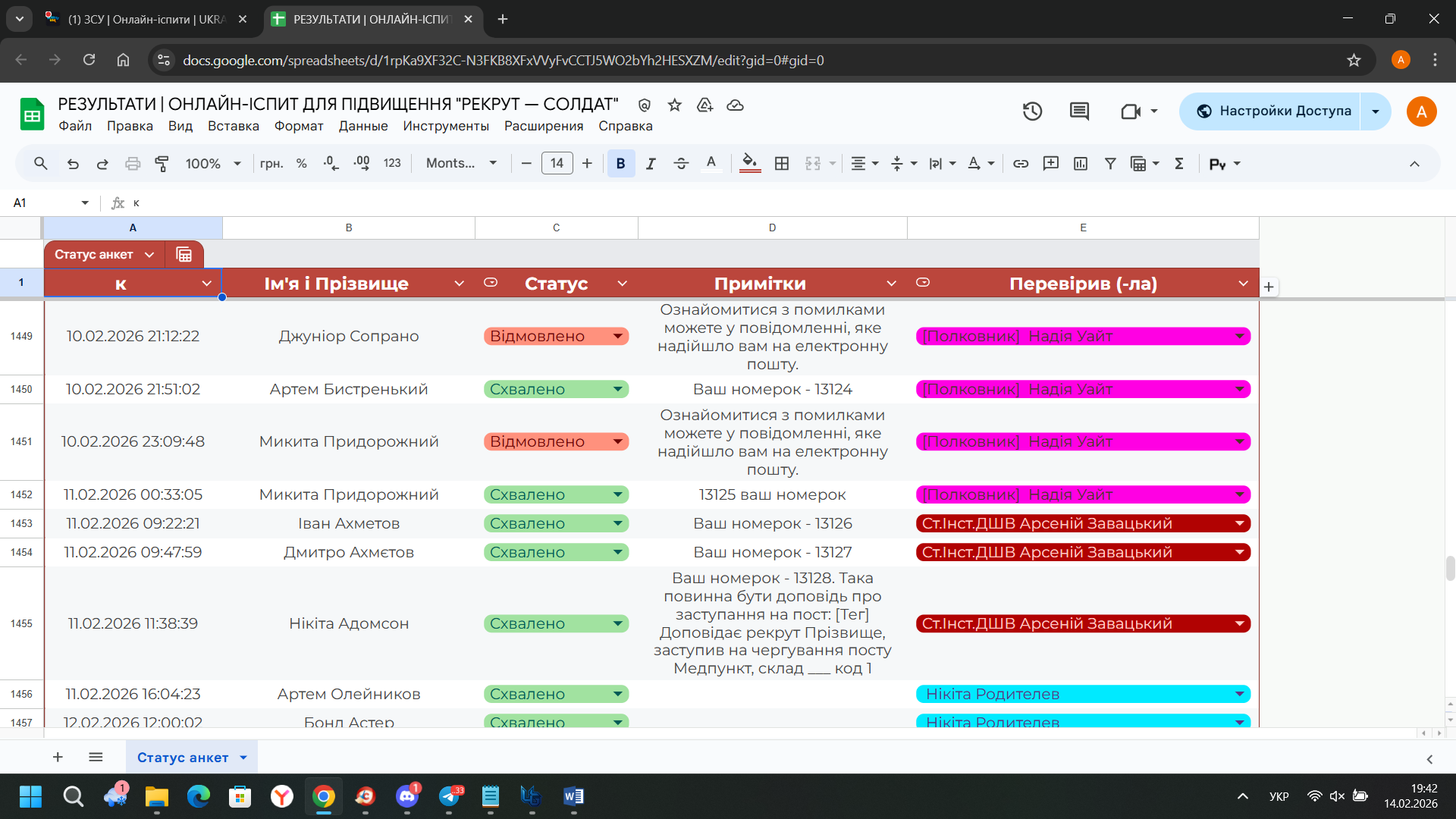Click the insert chart icon

1081,163
